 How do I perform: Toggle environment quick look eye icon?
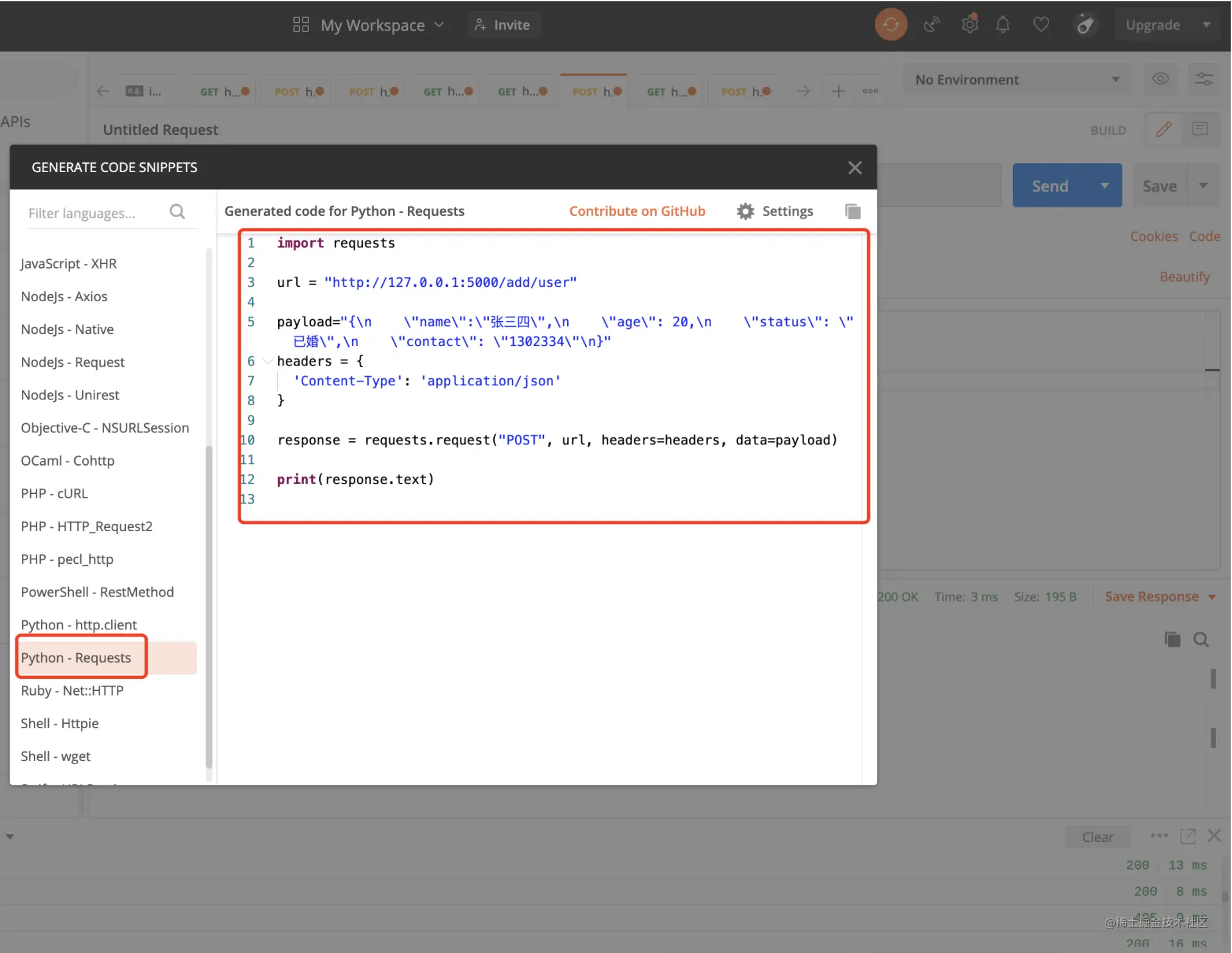pyautogui.click(x=1160, y=79)
